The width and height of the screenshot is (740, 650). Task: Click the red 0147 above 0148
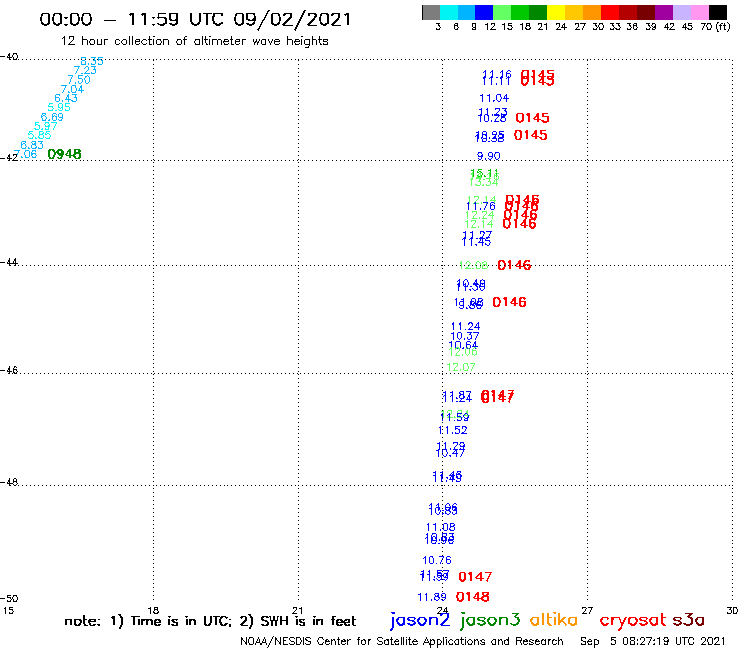point(475,577)
